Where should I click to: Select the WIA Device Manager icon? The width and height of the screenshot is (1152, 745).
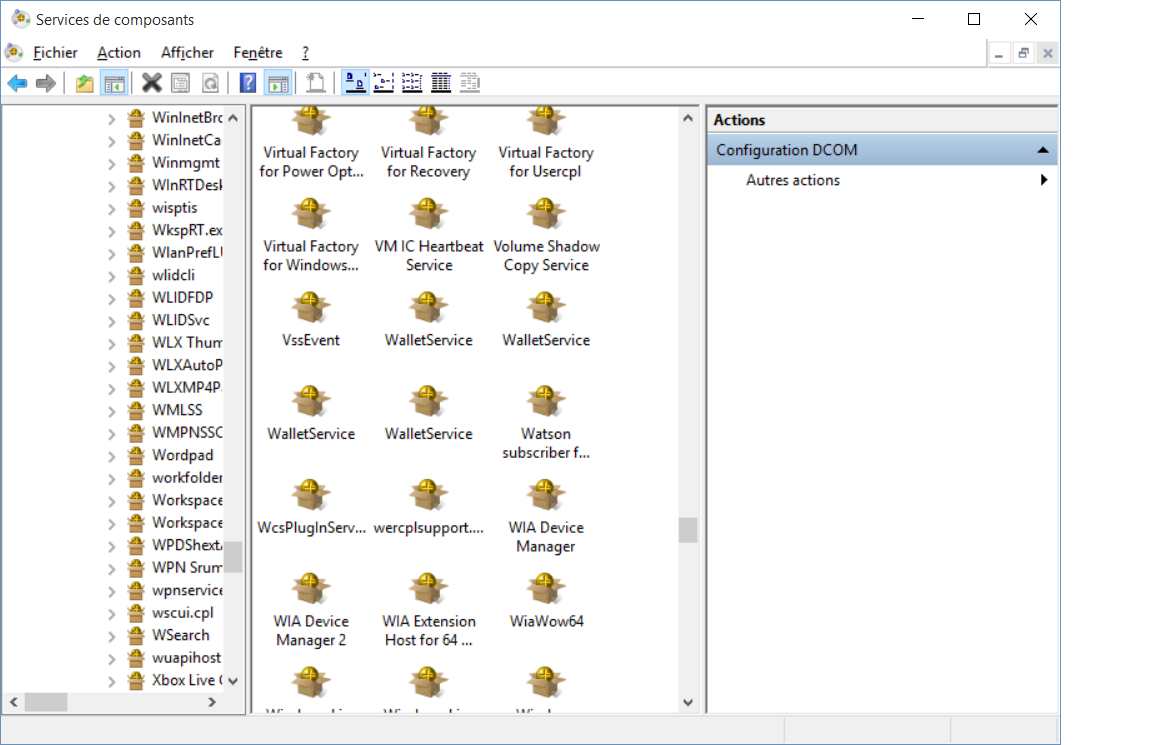[546, 517]
